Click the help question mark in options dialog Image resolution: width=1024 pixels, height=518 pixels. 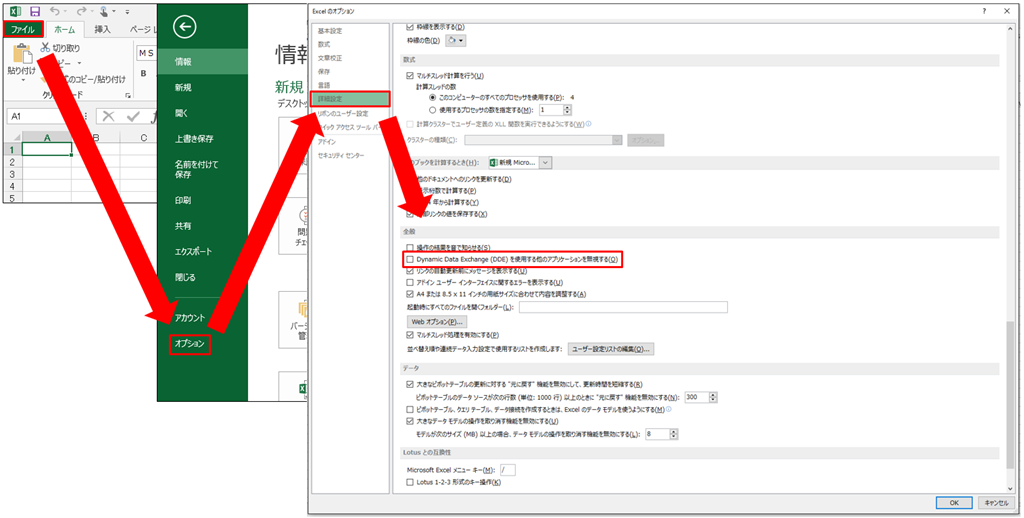[x=984, y=12]
